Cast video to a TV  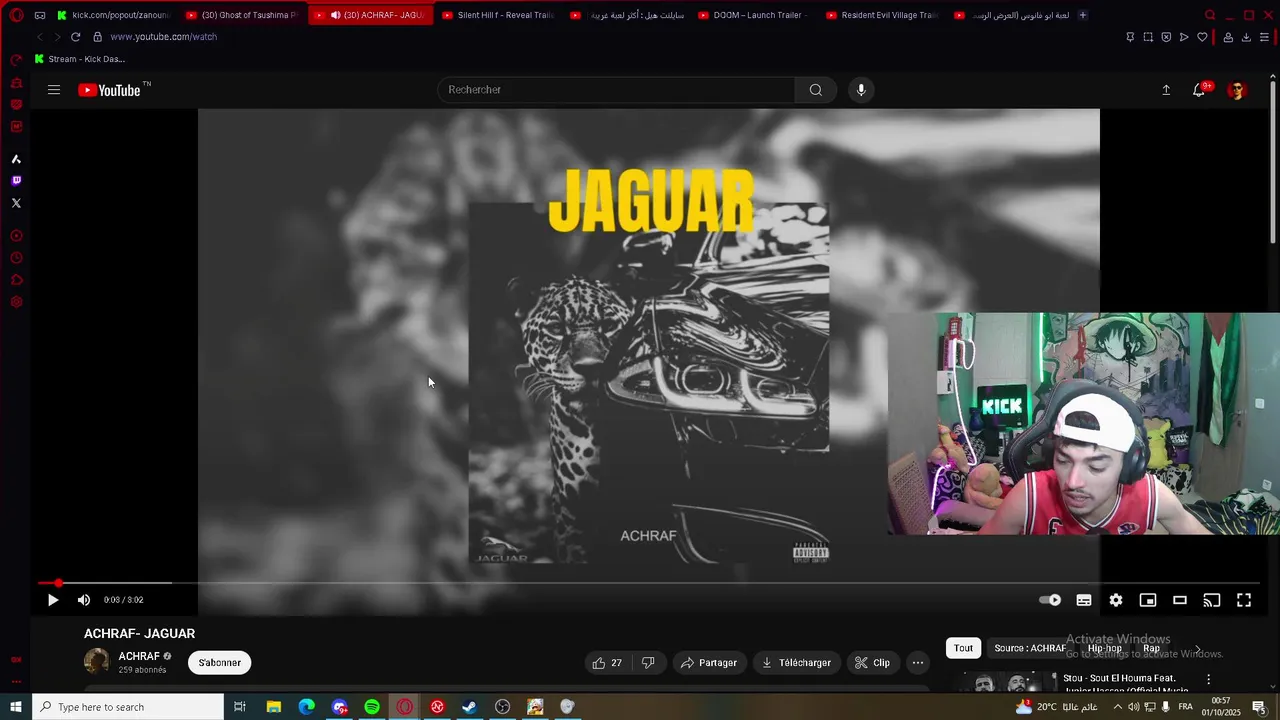tap(1212, 600)
